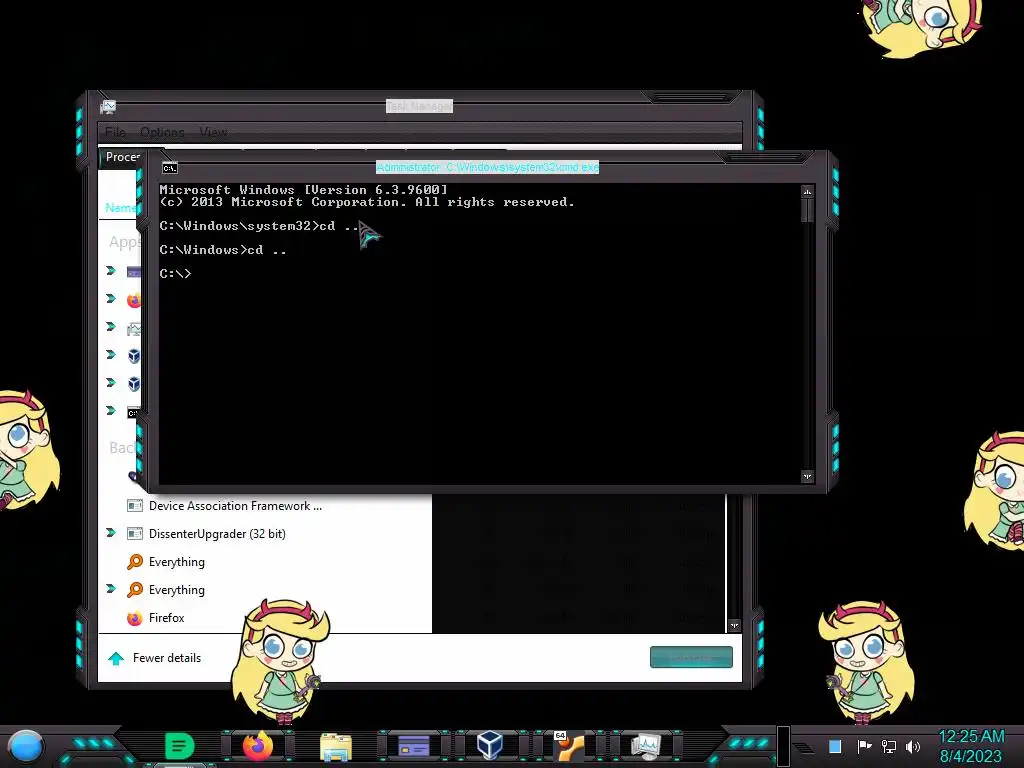Select the cmd icon in Apps list
This screenshot has height=768, width=1024.
point(133,413)
